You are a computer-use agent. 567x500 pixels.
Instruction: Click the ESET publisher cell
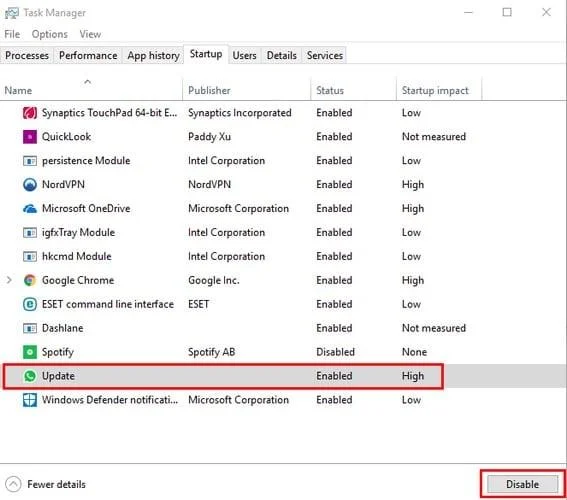pyautogui.click(x=199, y=304)
